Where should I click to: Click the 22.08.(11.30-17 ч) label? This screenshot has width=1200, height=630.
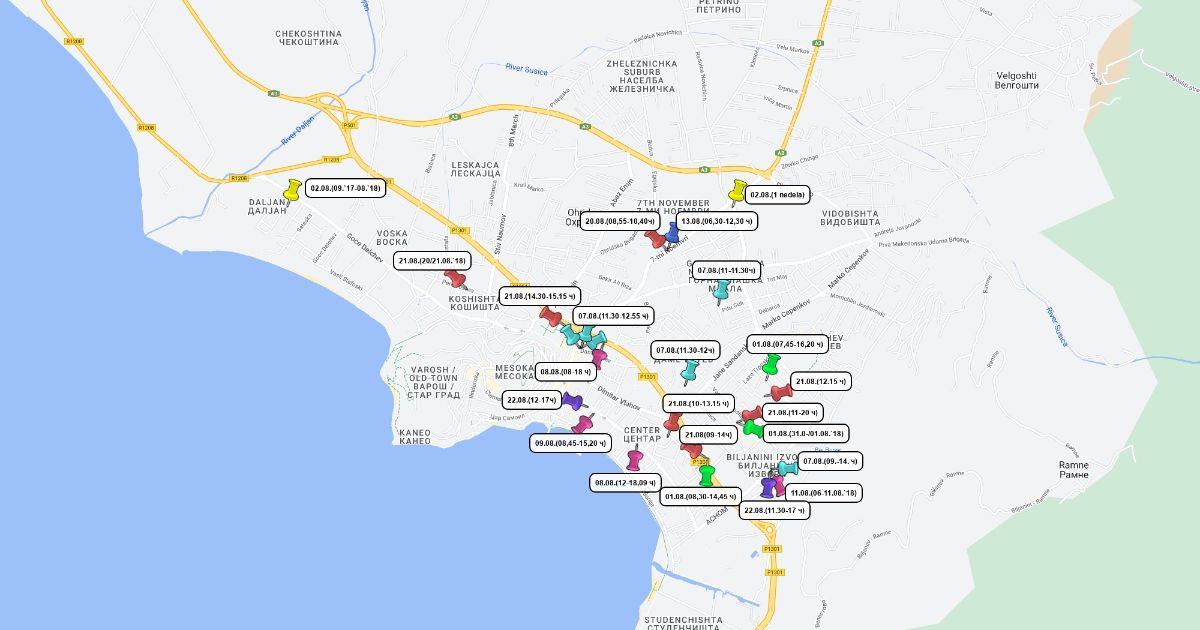pos(775,510)
